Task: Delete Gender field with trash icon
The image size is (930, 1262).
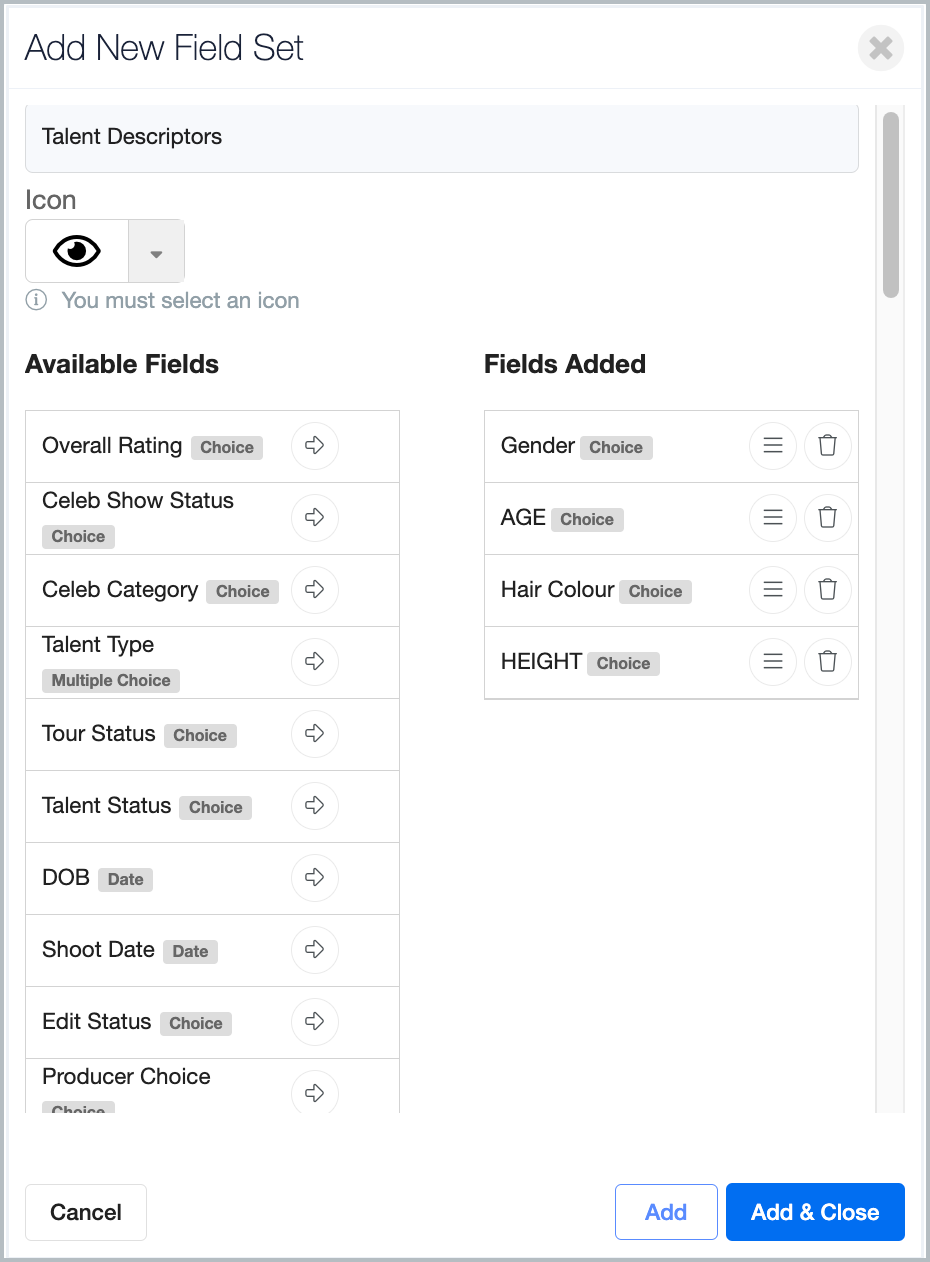Action: click(x=827, y=445)
